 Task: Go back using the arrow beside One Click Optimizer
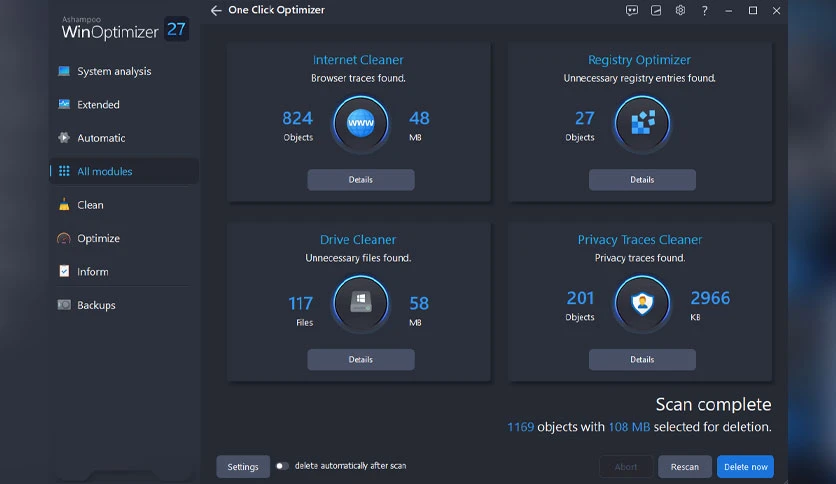tap(216, 11)
